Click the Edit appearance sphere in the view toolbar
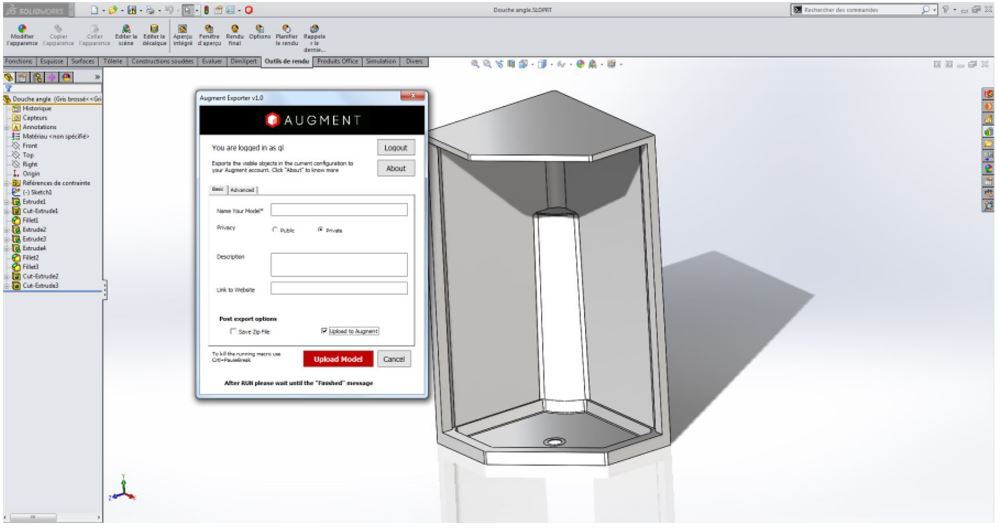This screenshot has width=998, height=529. tap(580, 64)
